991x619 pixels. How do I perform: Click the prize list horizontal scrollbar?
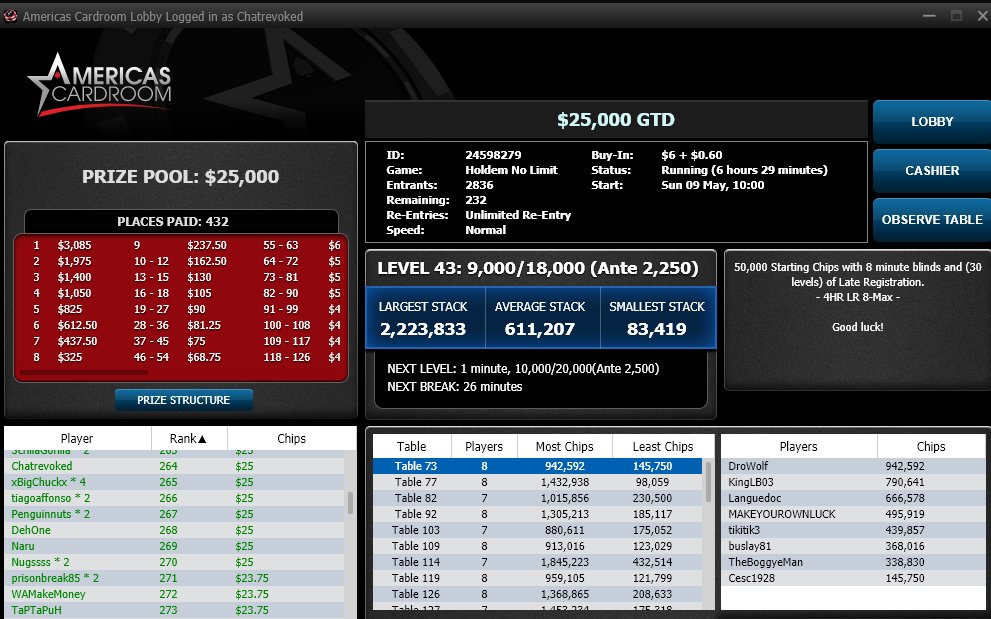[x=83, y=373]
